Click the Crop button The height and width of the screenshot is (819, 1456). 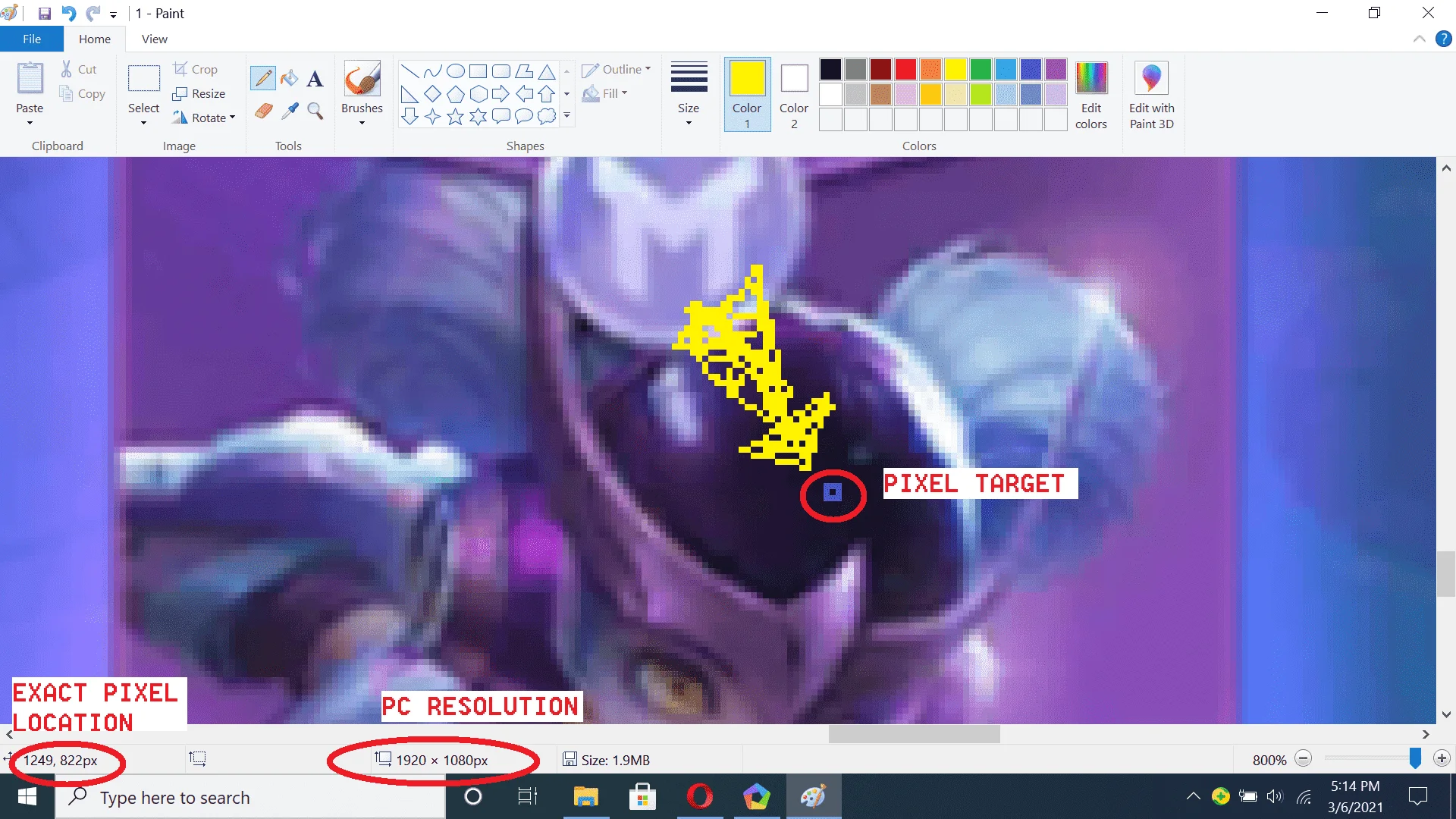[x=196, y=69]
